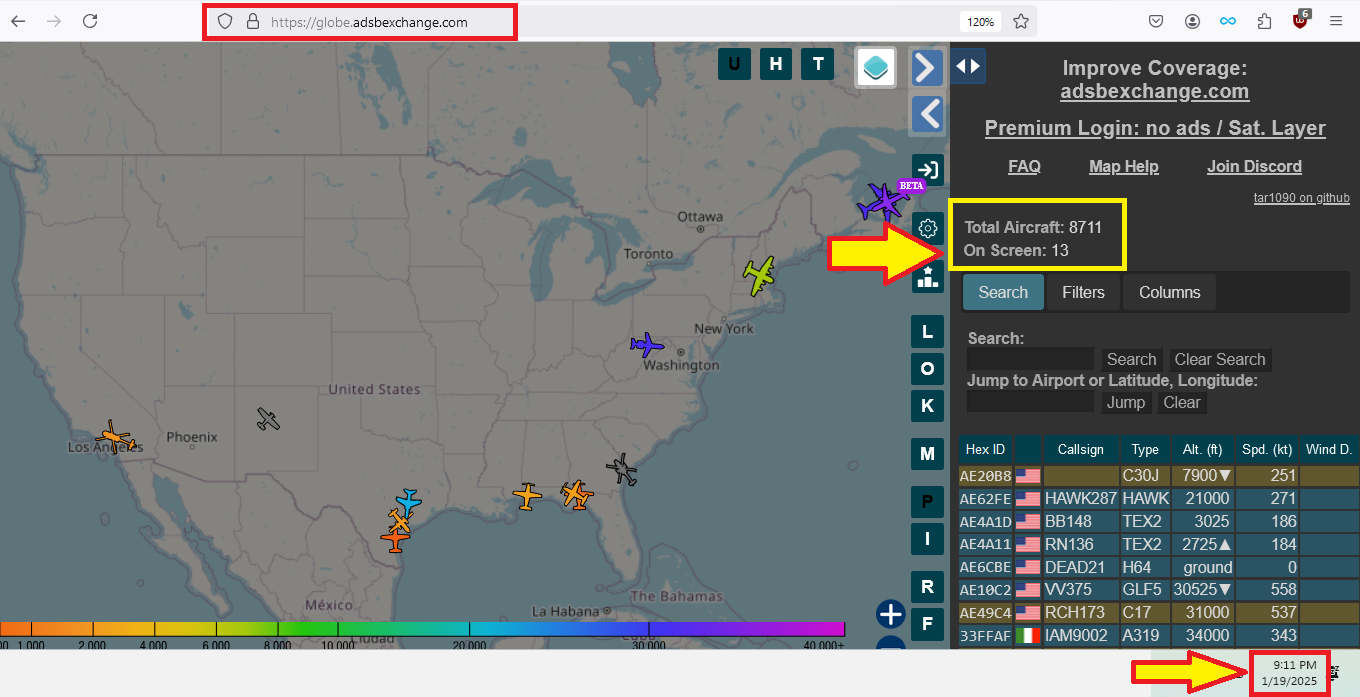Open the Premium Login link
Image resolution: width=1360 pixels, height=697 pixels.
point(1155,128)
